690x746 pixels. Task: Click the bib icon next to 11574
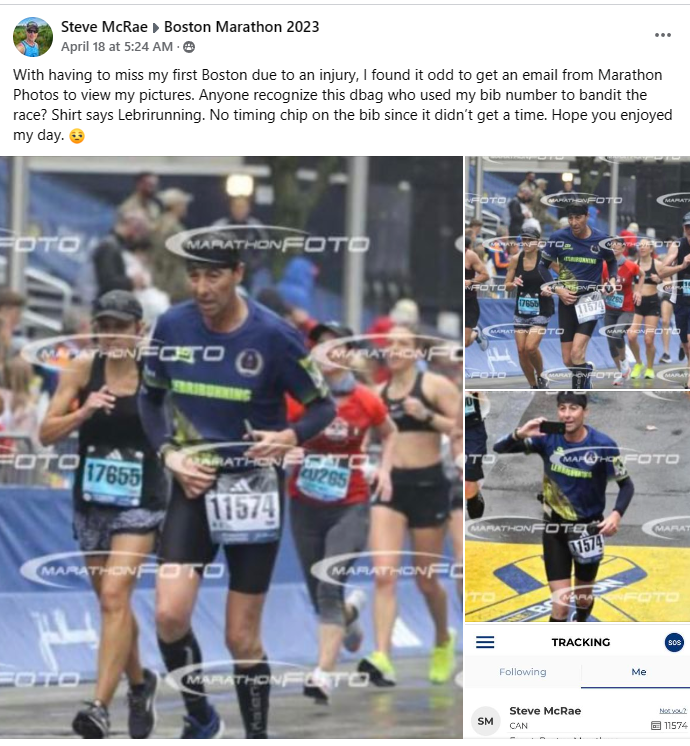656,726
